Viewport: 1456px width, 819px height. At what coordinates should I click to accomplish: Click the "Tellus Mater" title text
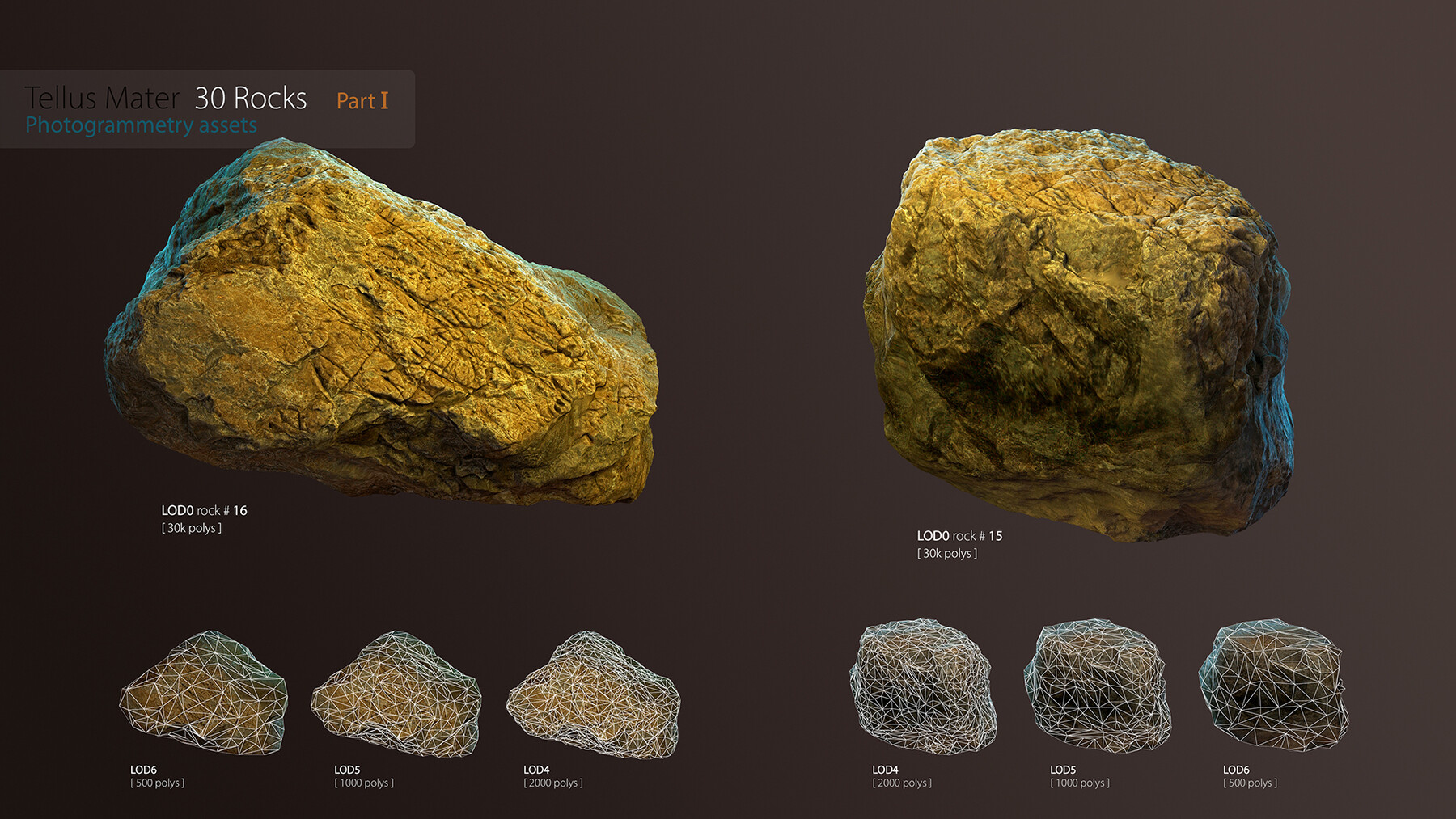pyautogui.click(x=102, y=98)
